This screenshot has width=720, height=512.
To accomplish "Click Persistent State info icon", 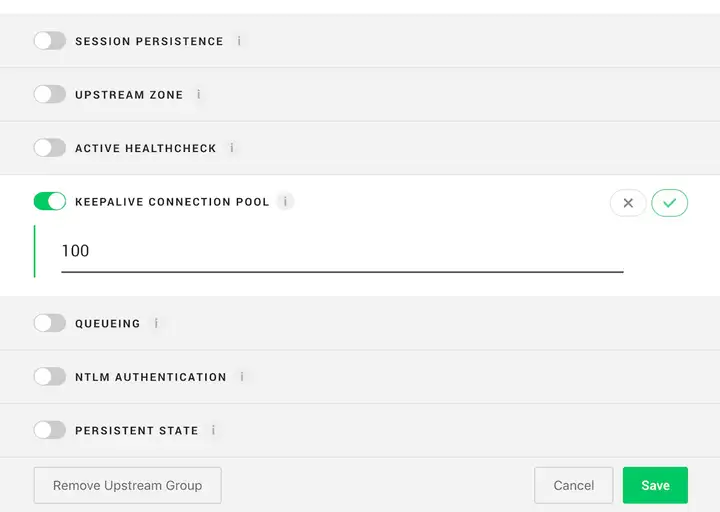I will click(x=214, y=431).
